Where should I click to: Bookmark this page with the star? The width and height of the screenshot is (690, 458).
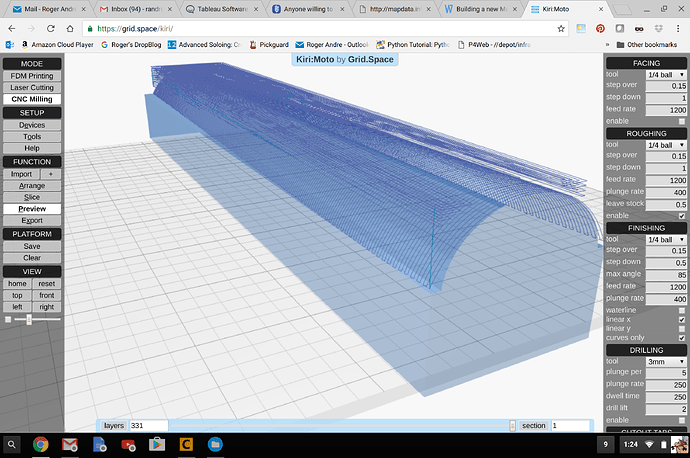[x=561, y=29]
